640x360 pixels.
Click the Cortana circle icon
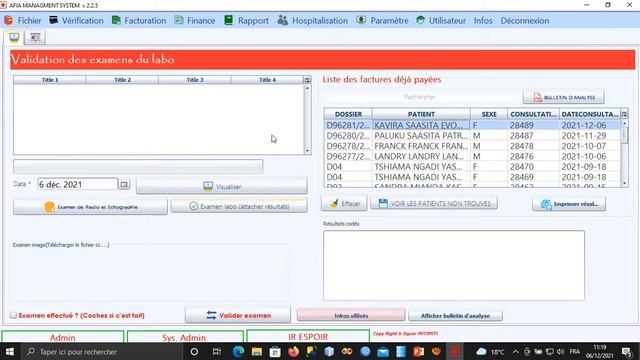pos(194,351)
